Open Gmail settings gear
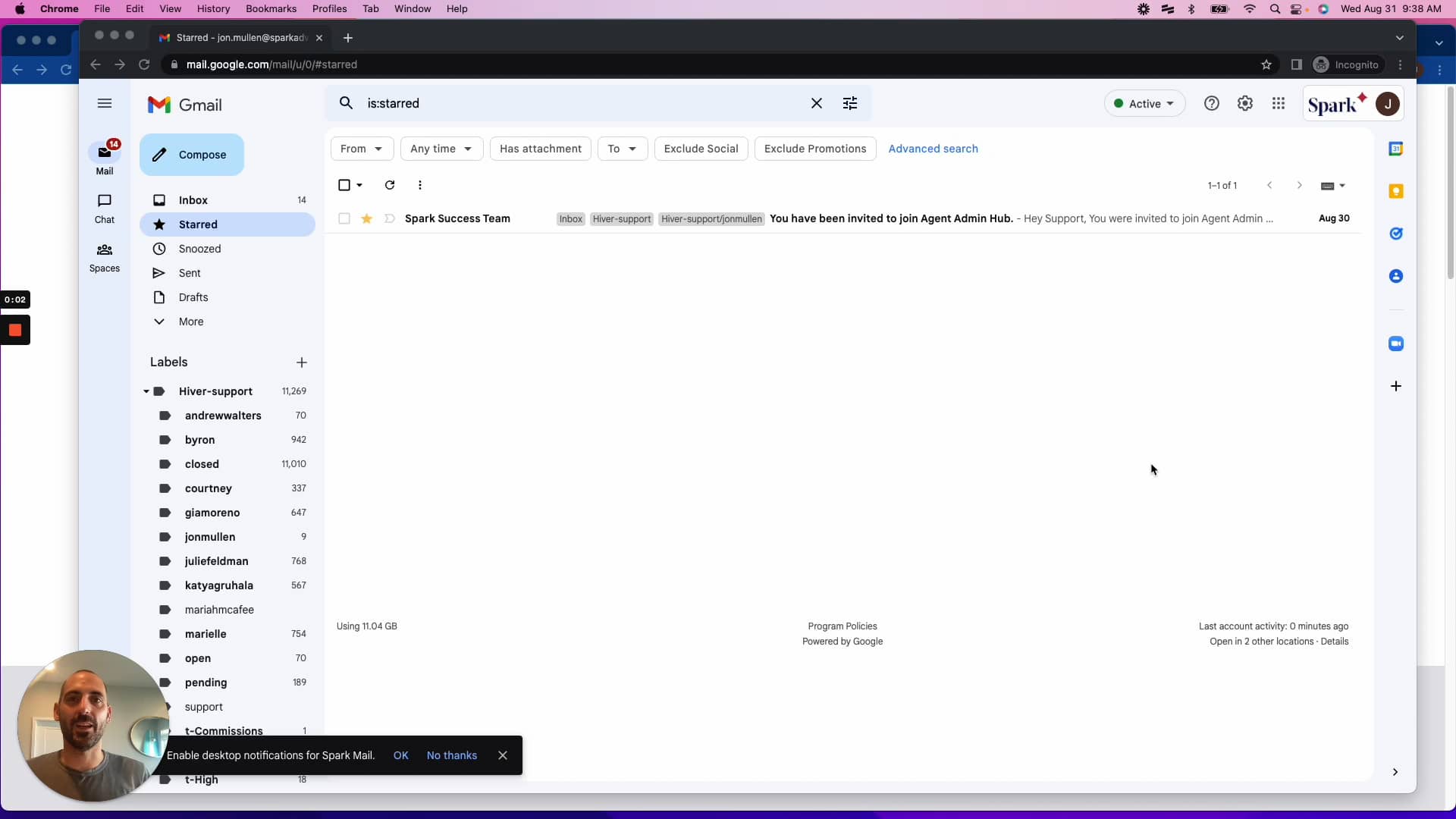 tap(1245, 104)
